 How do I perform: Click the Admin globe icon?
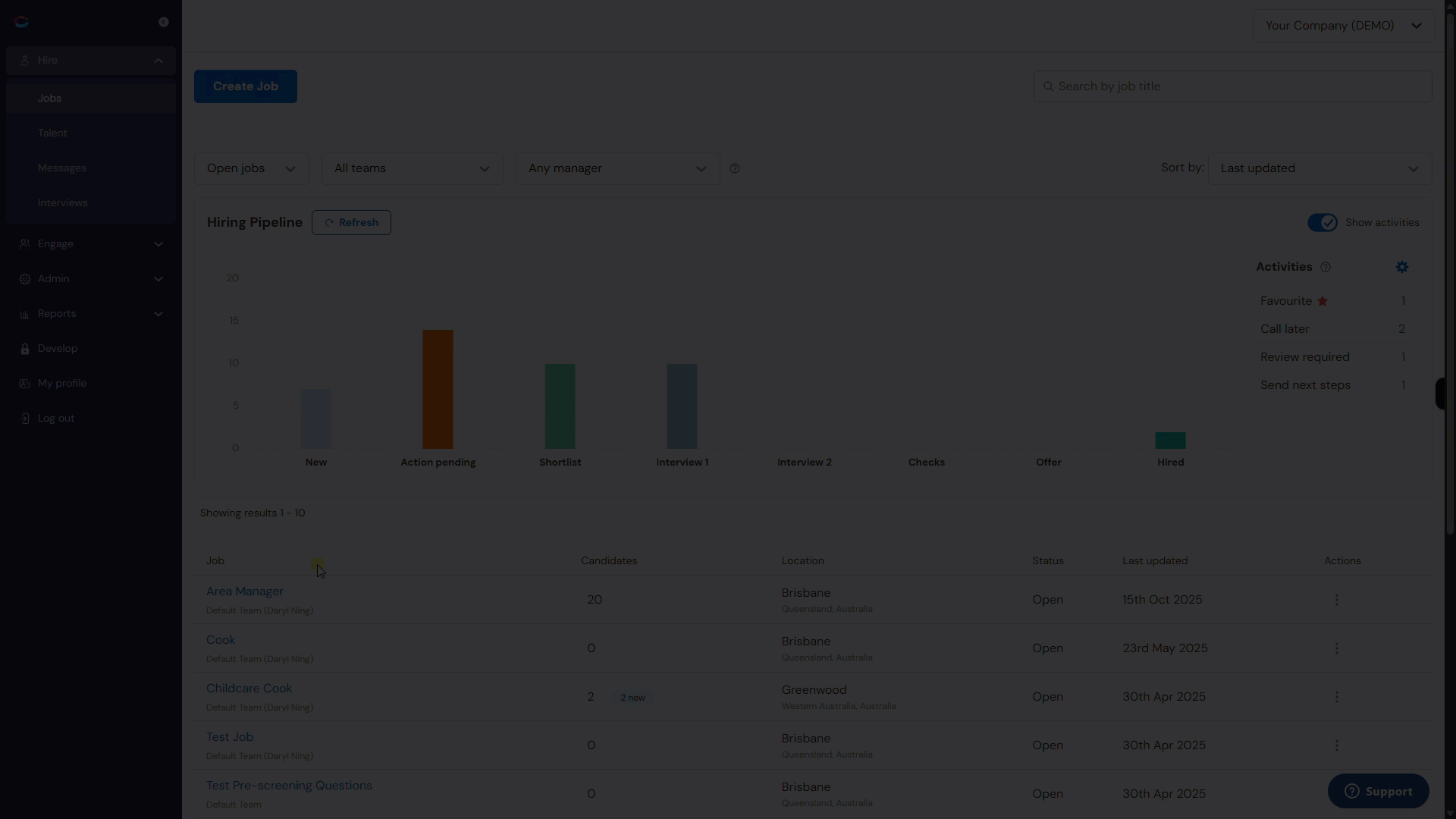pyautogui.click(x=25, y=279)
